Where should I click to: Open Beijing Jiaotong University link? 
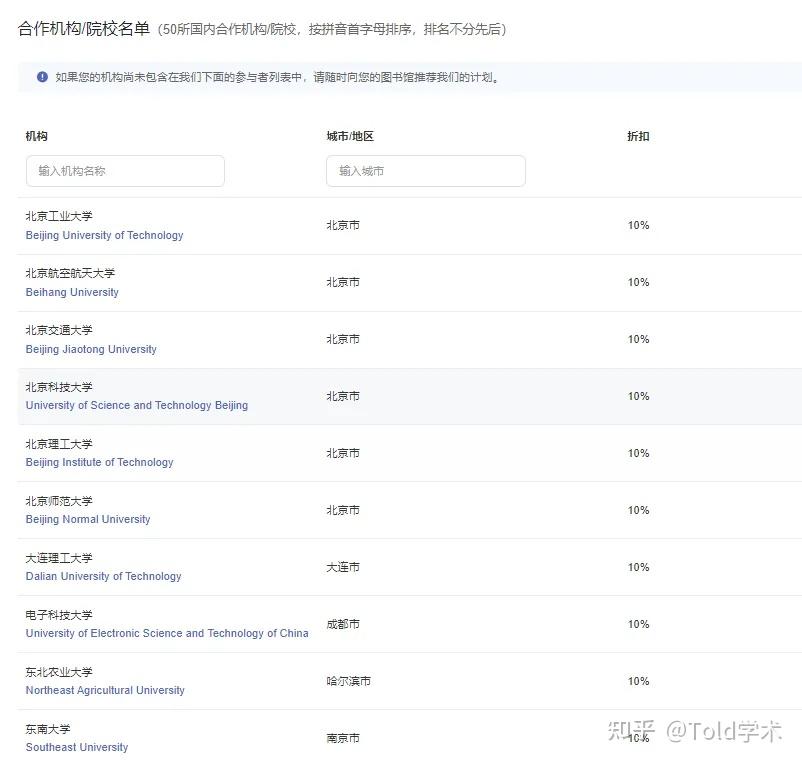coord(91,349)
